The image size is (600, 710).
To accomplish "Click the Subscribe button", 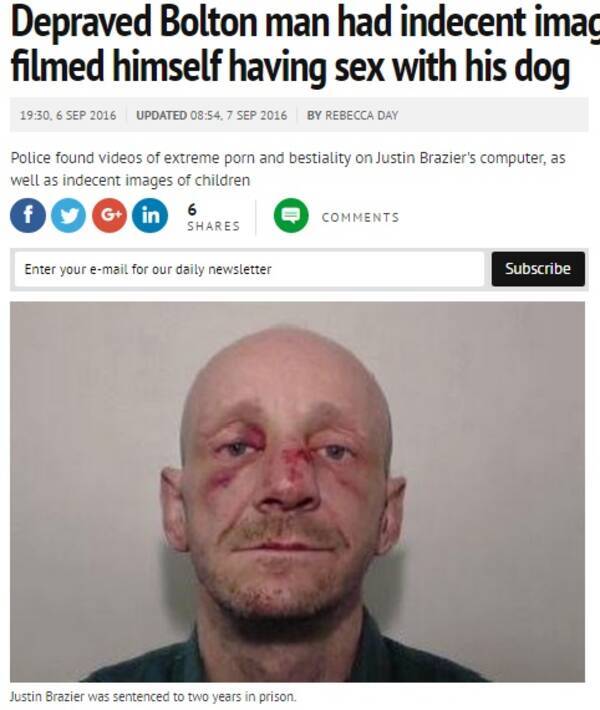I will (x=538, y=269).
